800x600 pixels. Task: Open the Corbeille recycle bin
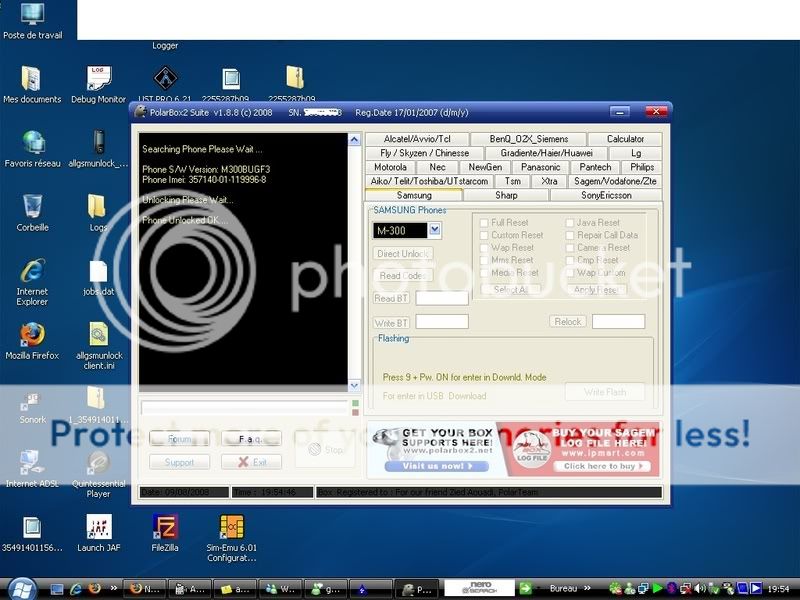tap(32, 213)
